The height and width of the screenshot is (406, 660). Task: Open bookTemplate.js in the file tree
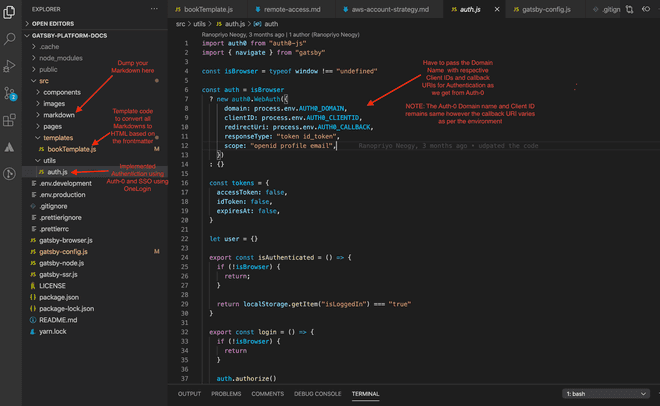point(72,149)
